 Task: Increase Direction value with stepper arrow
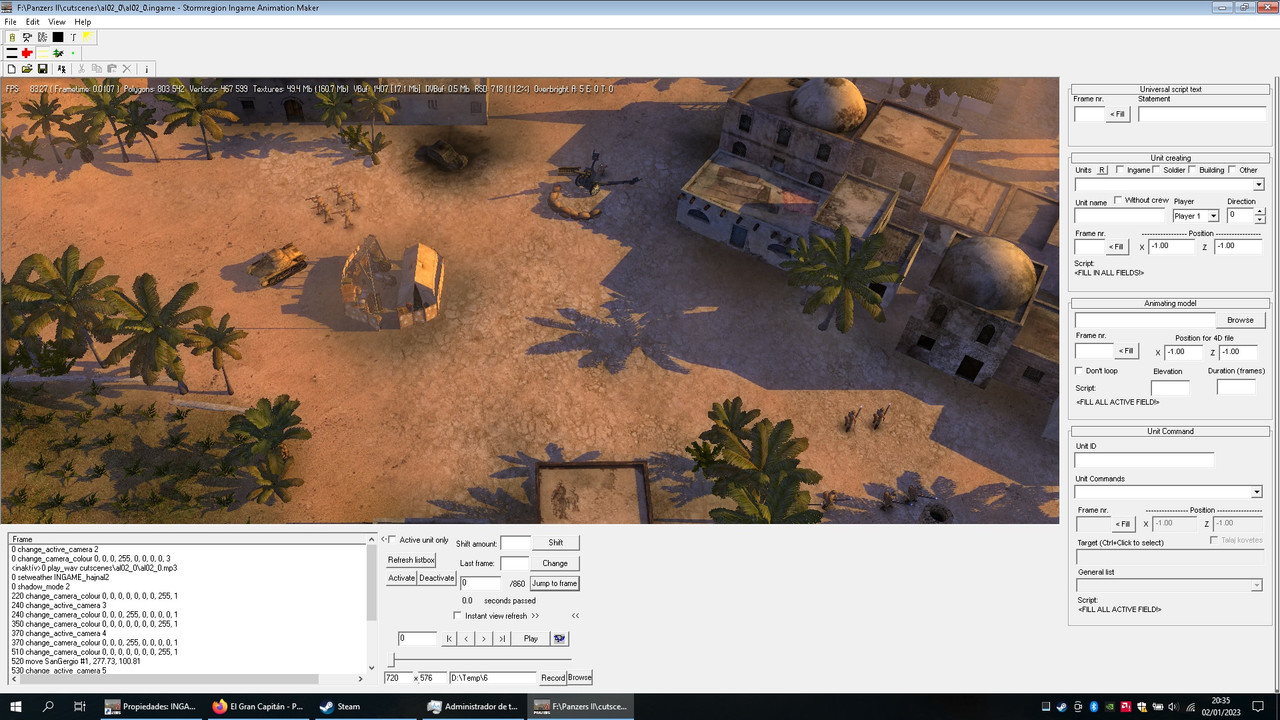[x=1259, y=211]
